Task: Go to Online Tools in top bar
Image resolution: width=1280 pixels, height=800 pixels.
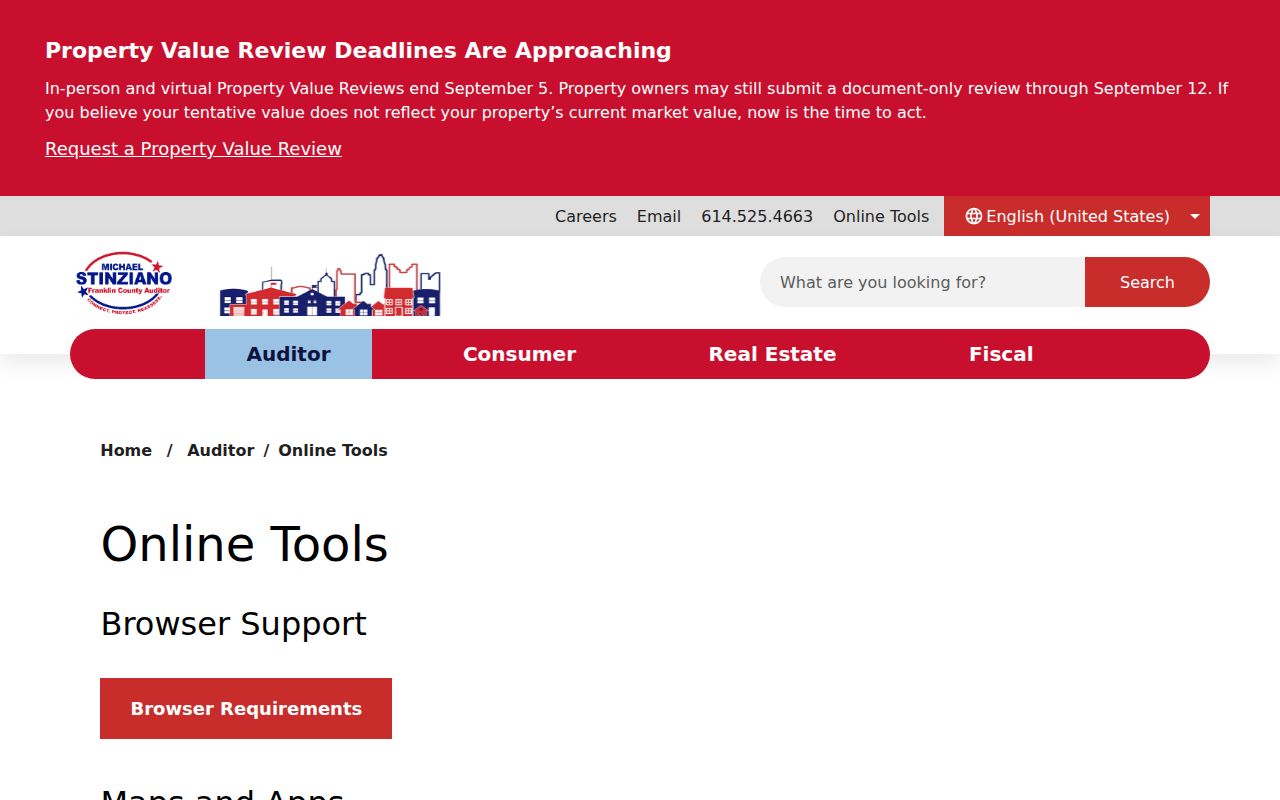Action: tap(881, 216)
